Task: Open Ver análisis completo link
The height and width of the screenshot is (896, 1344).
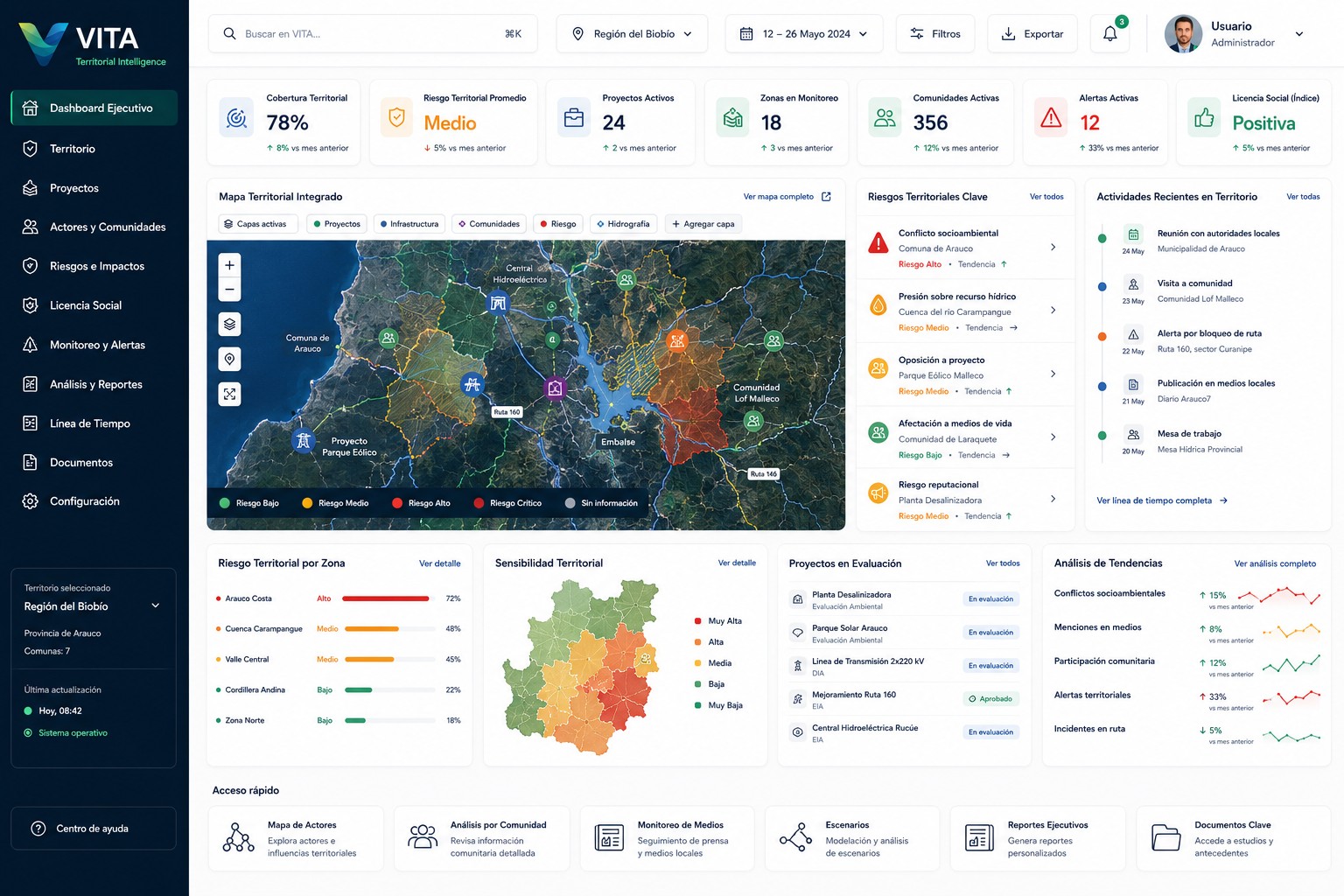Action: tap(1275, 563)
